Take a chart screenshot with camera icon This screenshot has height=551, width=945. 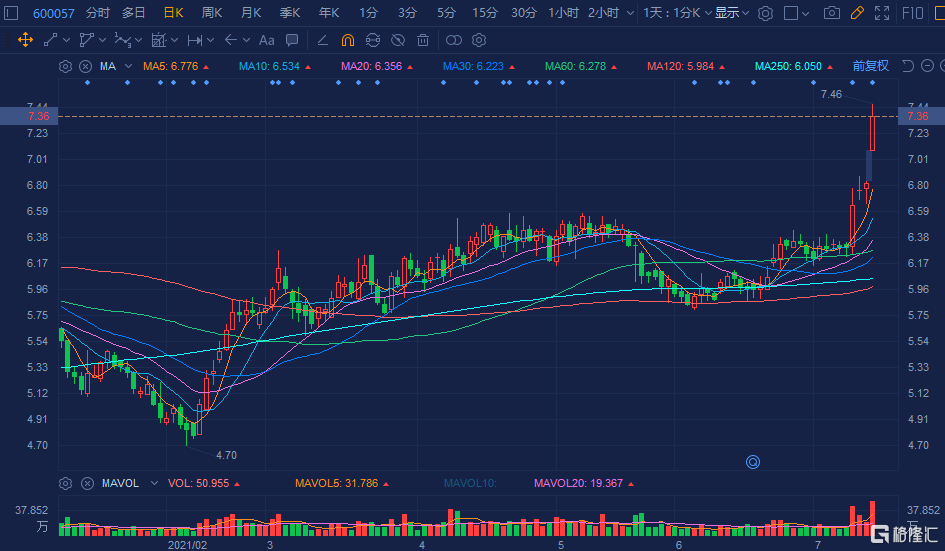coord(831,13)
